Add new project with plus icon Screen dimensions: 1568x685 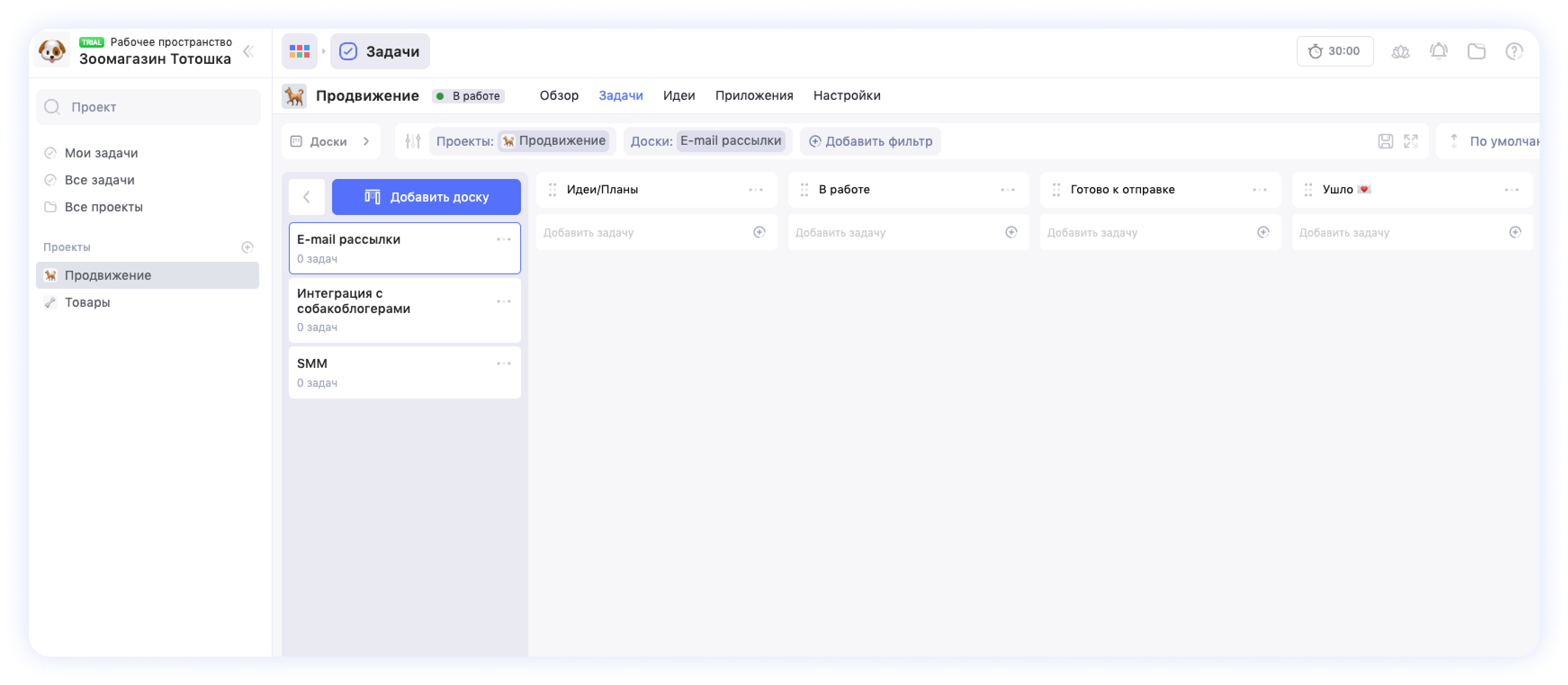click(x=247, y=247)
